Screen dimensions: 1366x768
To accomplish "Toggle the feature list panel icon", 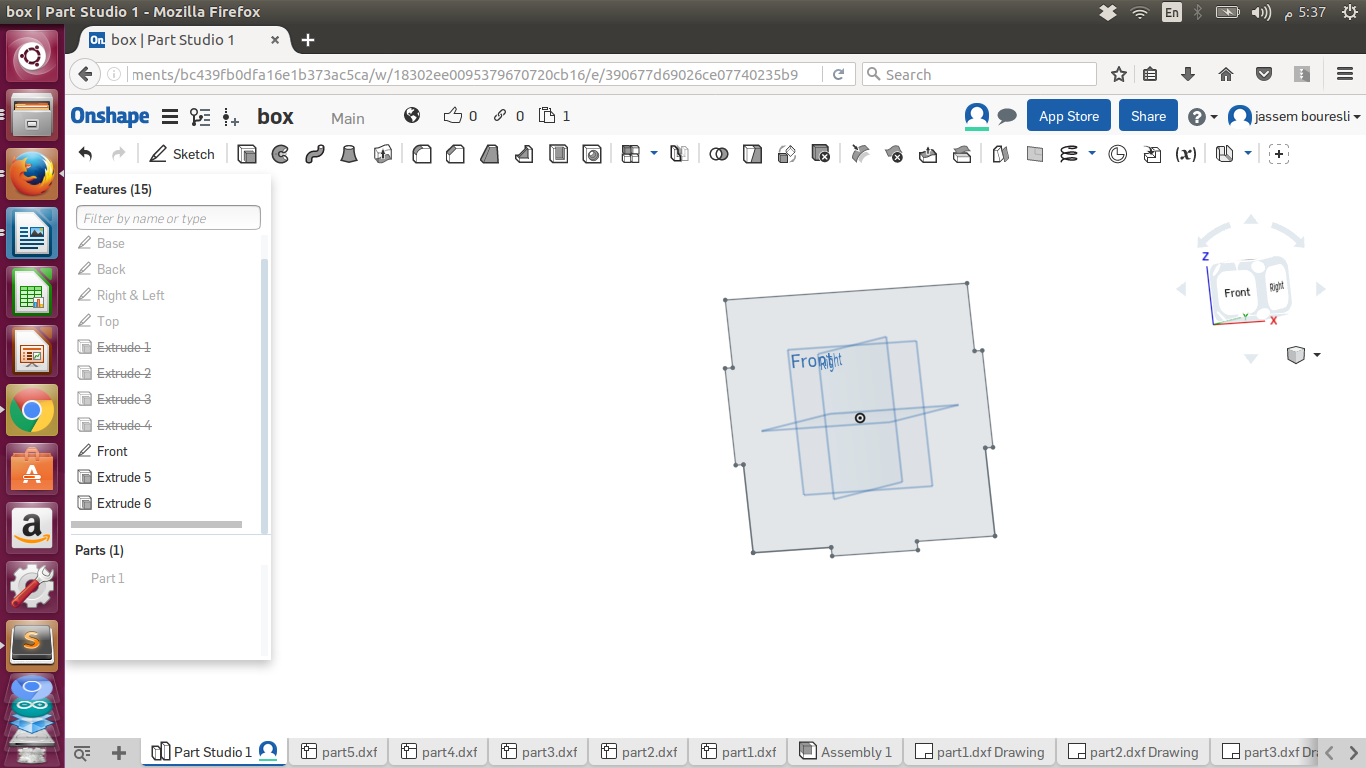I will [200, 117].
